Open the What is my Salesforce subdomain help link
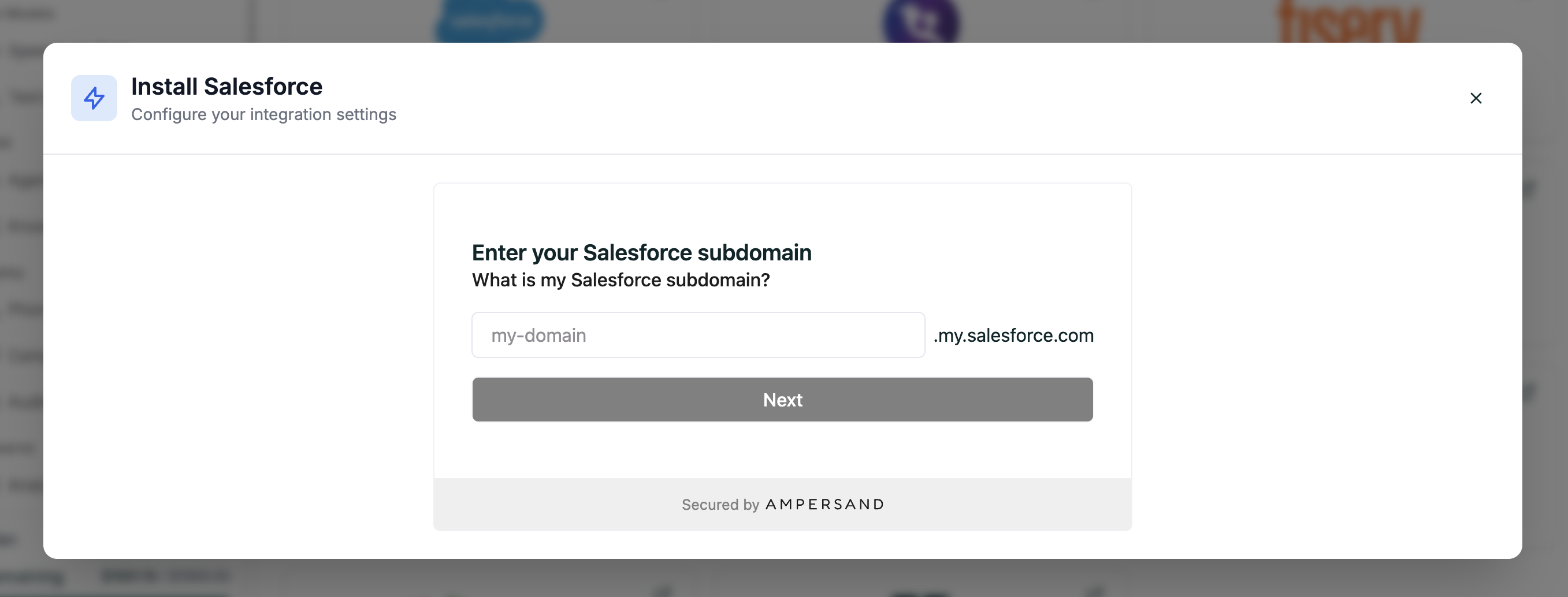 tap(620, 280)
